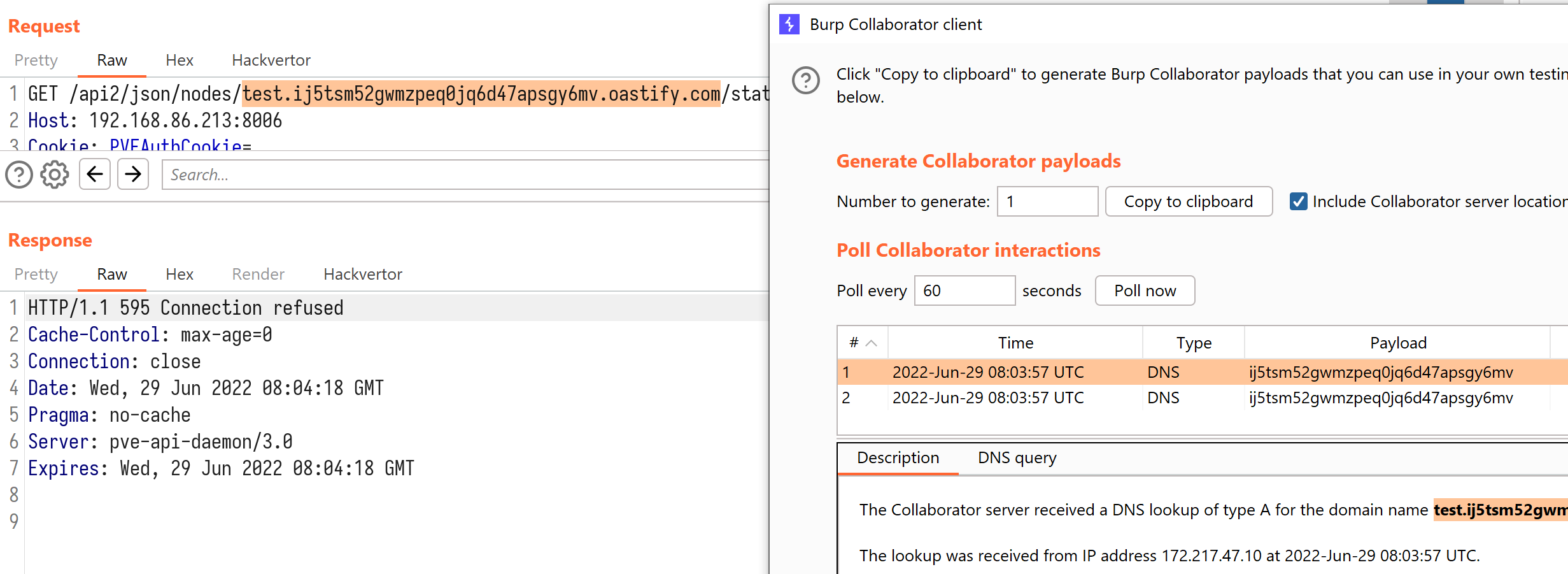This screenshot has height=574, width=1568.
Task: Switch Response view to Pretty tab
Action: tap(36, 275)
